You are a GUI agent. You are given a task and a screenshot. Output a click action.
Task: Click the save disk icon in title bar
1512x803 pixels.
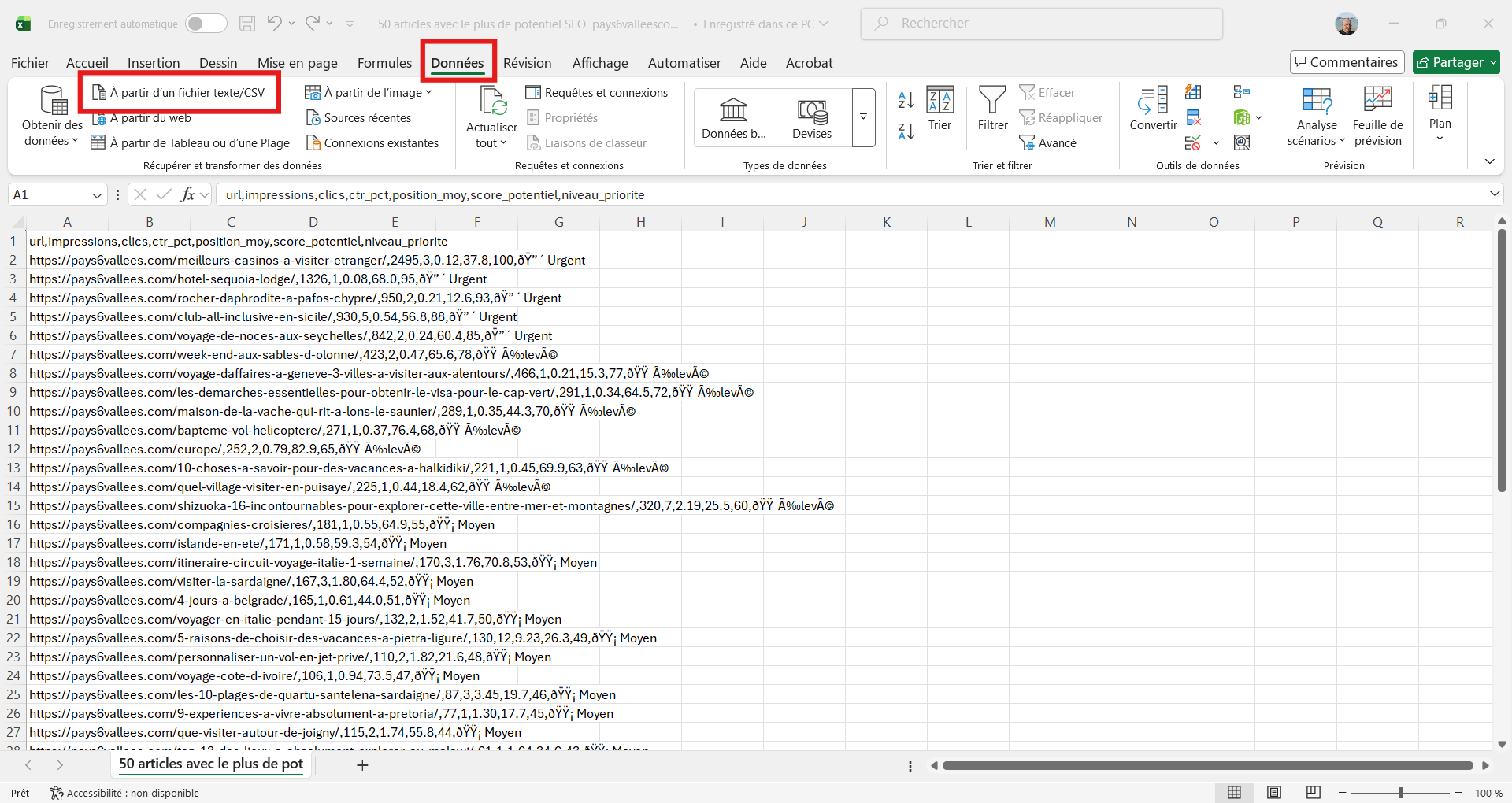click(x=247, y=24)
